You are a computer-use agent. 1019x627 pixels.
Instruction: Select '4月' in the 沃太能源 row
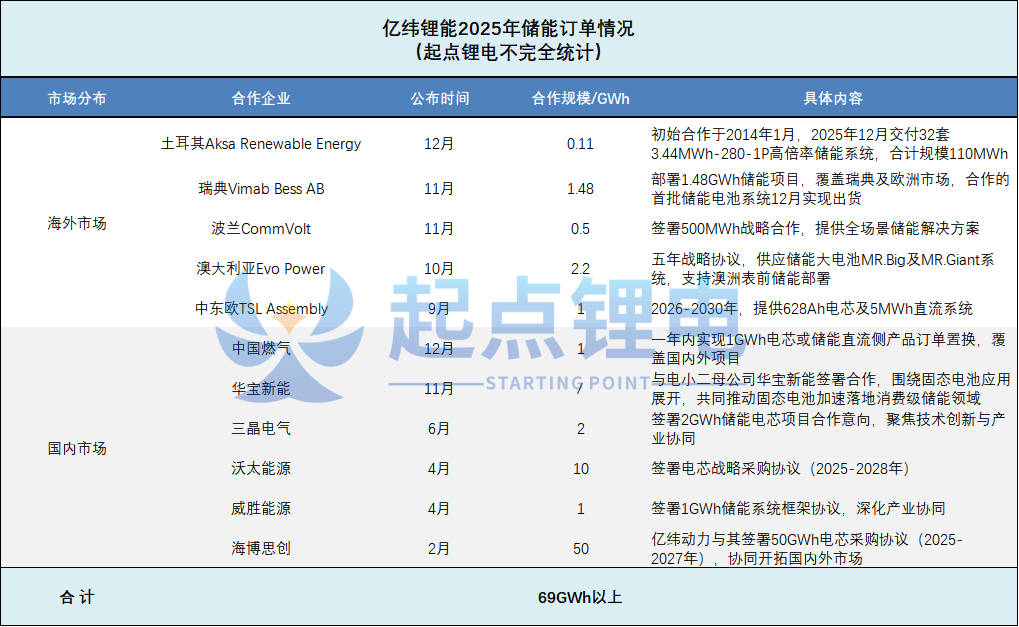pos(439,468)
